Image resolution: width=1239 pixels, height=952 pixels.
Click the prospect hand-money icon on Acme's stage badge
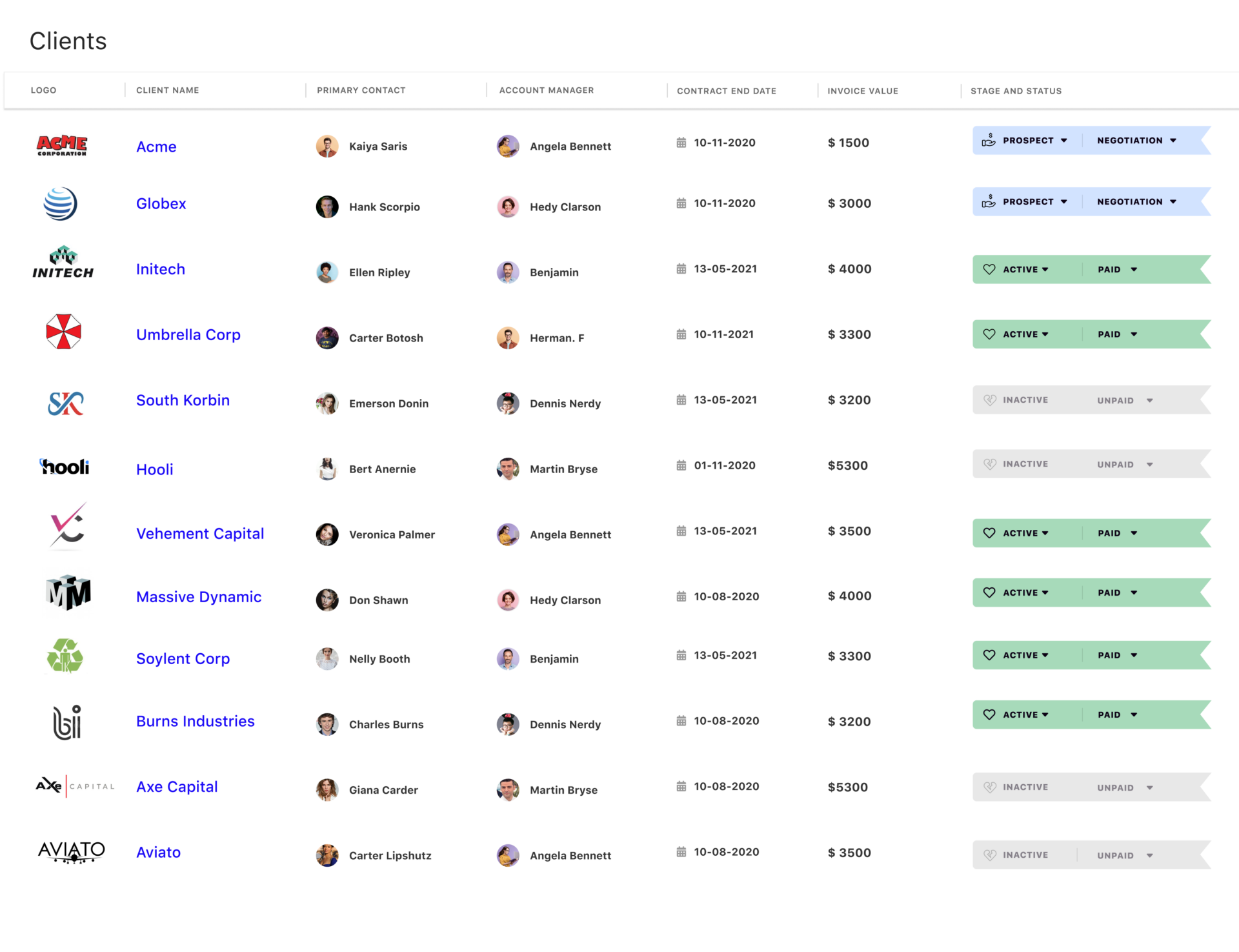tap(987, 140)
